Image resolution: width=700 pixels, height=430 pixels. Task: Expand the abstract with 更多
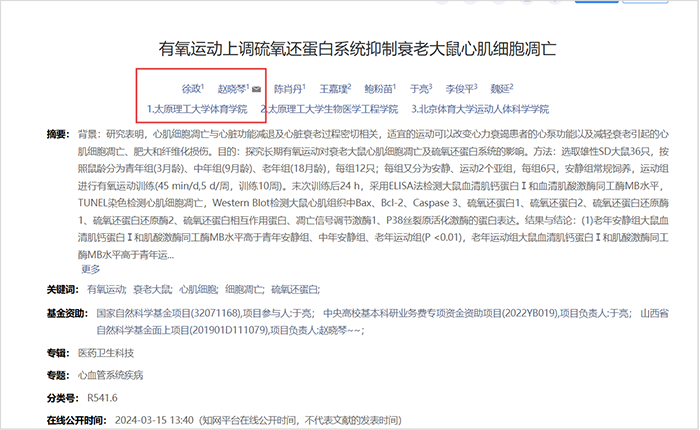tap(90, 269)
